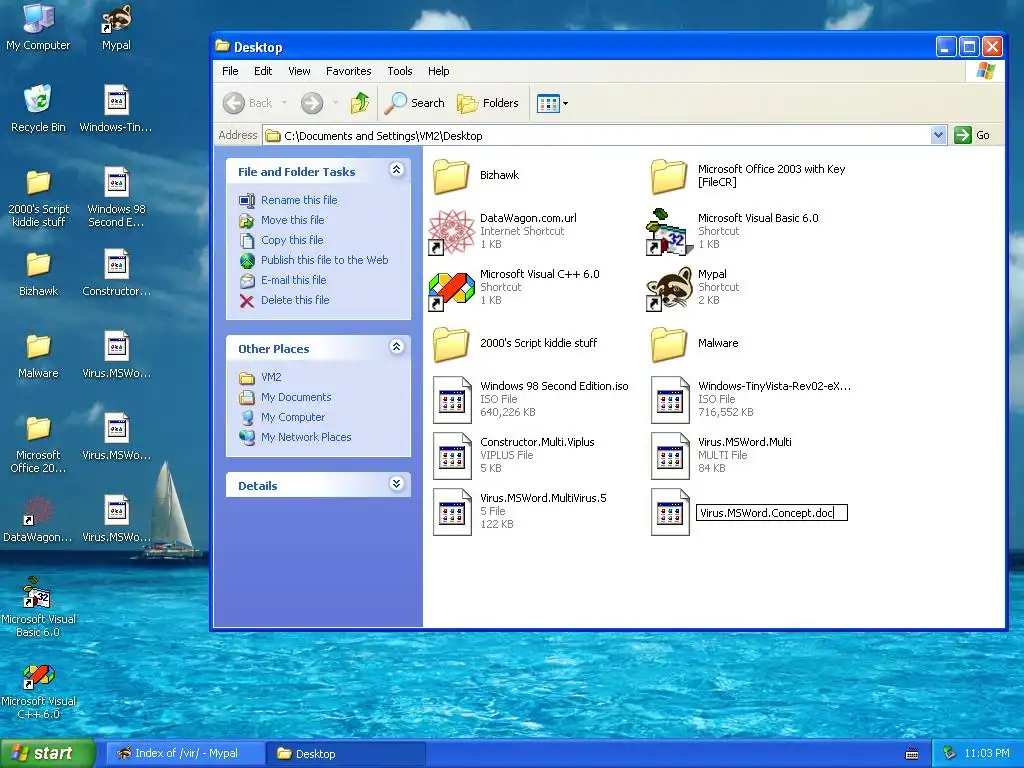This screenshot has height=768, width=1024.
Task: Click the 11:03 PM taskbar clock
Action: pyautogui.click(x=987, y=753)
